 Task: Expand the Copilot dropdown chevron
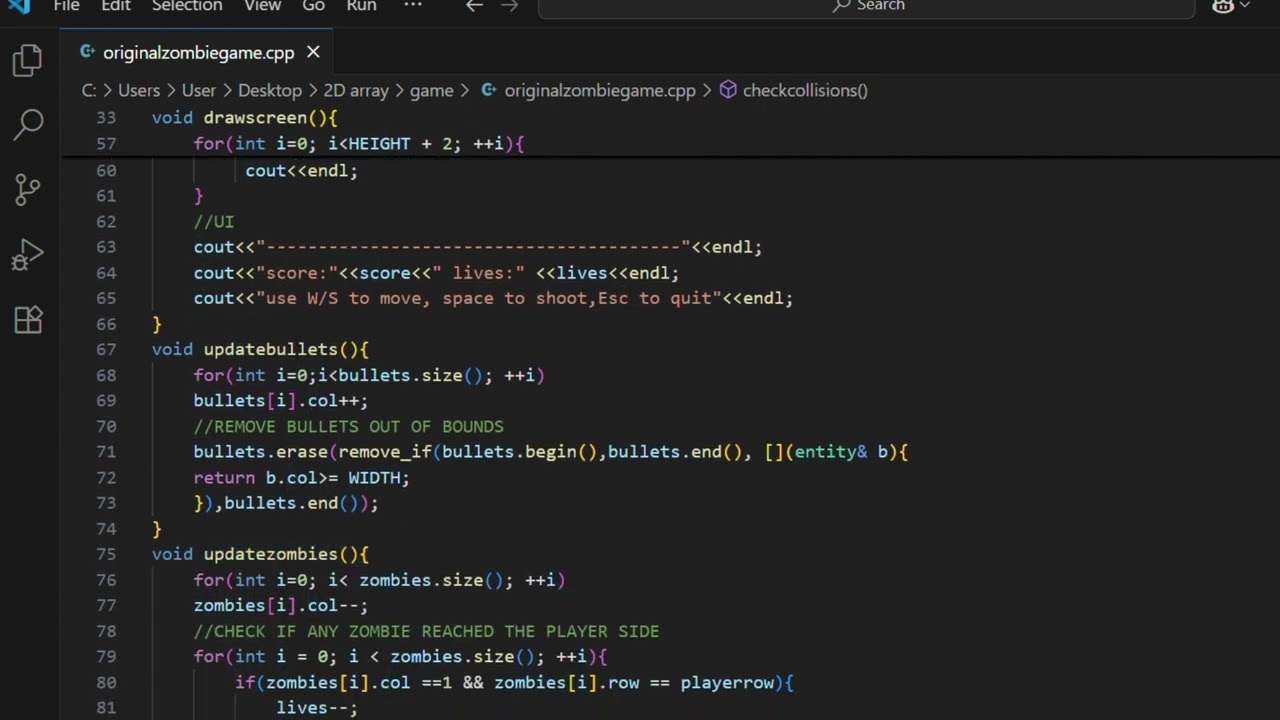(x=1245, y=6)
